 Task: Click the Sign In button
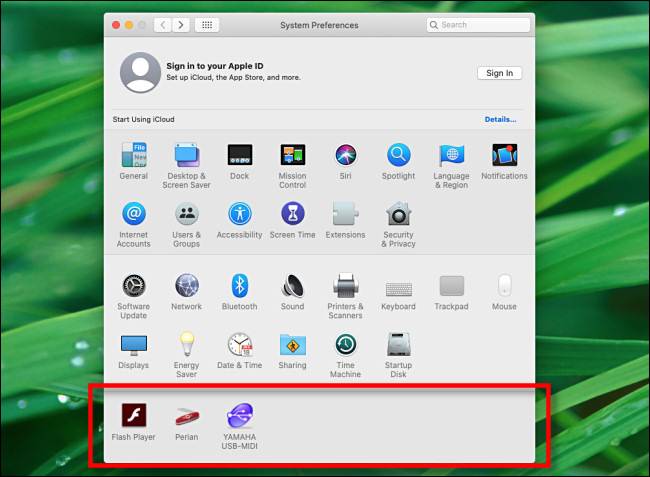[x=500, y=73]
